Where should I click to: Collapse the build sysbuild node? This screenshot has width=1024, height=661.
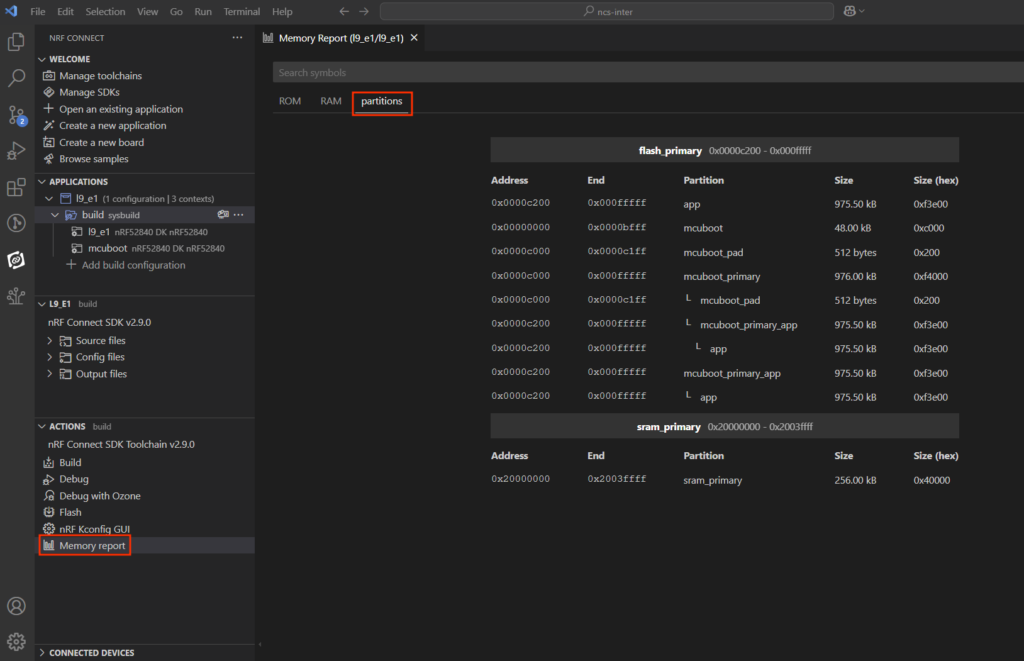(55, 215)
